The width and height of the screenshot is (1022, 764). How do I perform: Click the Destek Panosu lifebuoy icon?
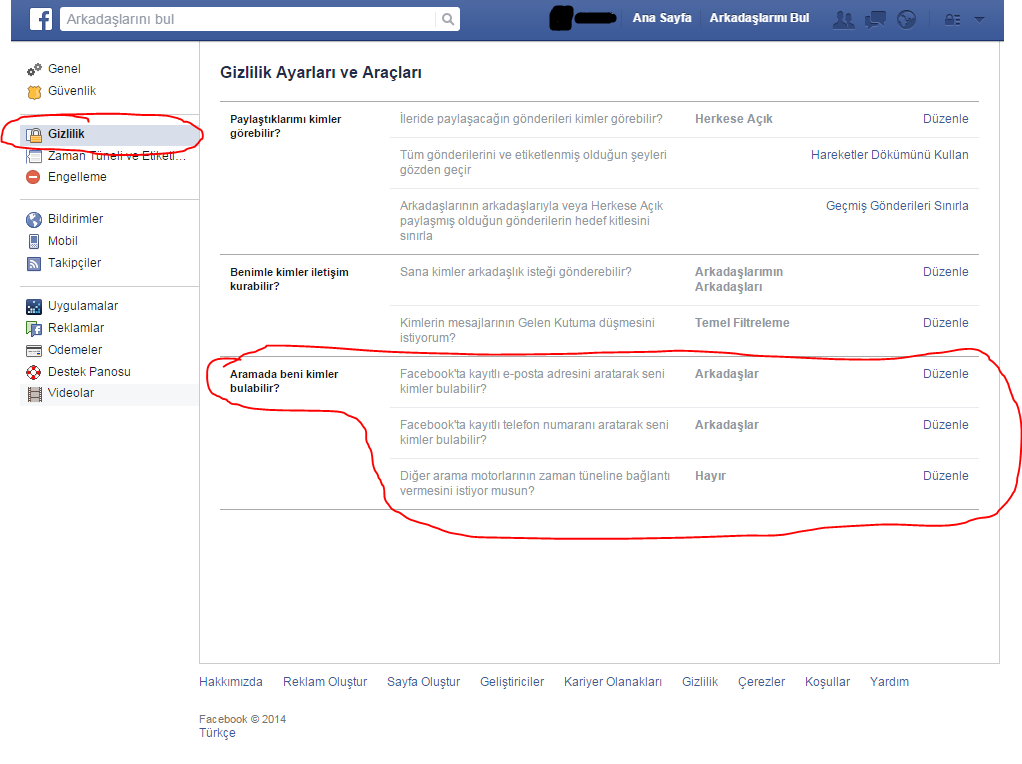[34, 372]
